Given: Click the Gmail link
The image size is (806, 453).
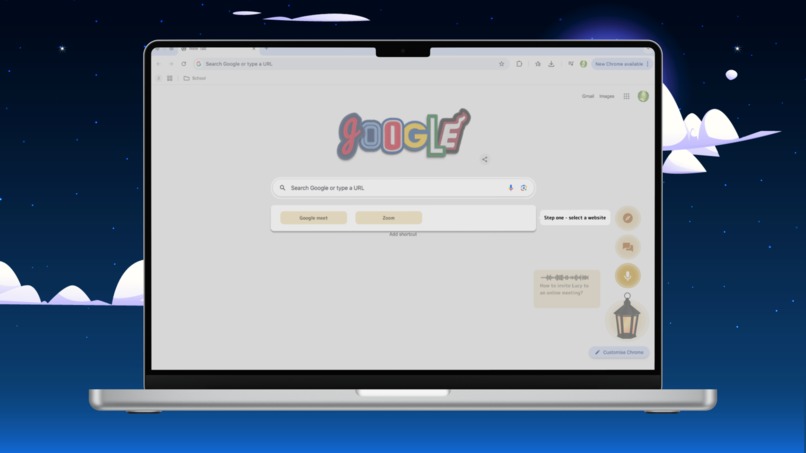Looking at the screenshot, I should tap(588, 96).
